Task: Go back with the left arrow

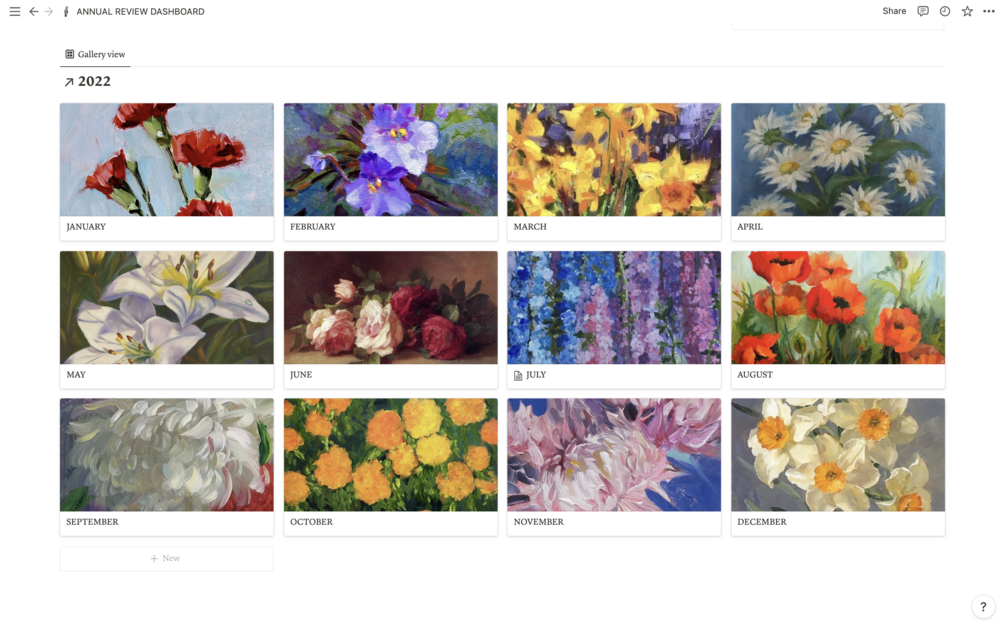Action: tap(33, 12)
